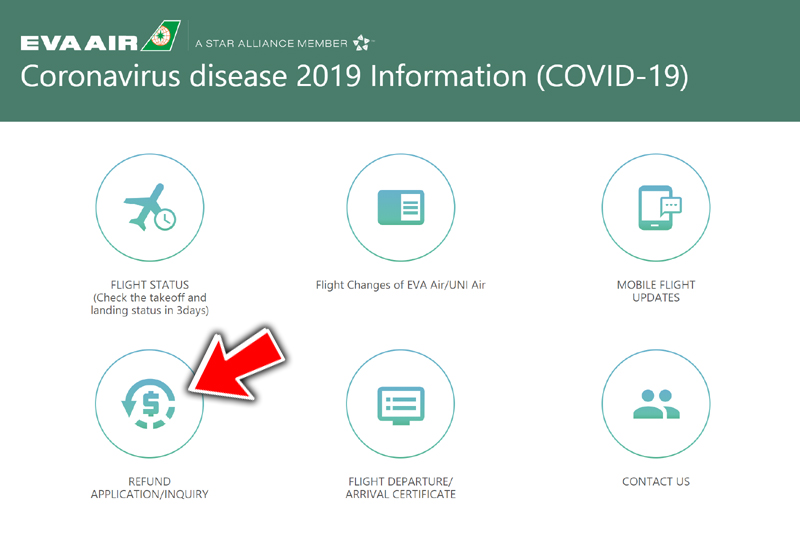800x533 pixels.
Task: Click 'A STAR ALLIANCE MEMBER' text
Action: pos(271,43)
